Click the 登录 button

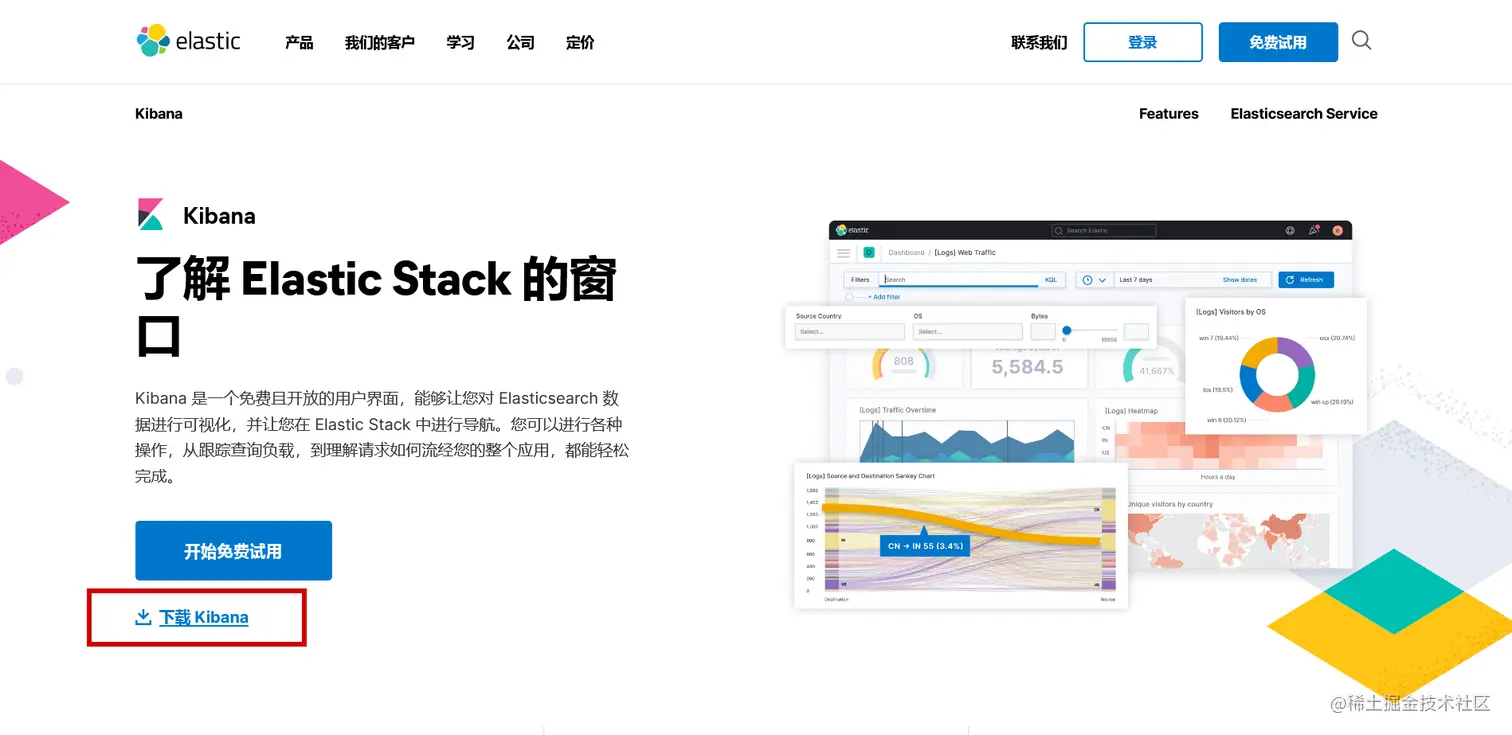coord(1143,42)
